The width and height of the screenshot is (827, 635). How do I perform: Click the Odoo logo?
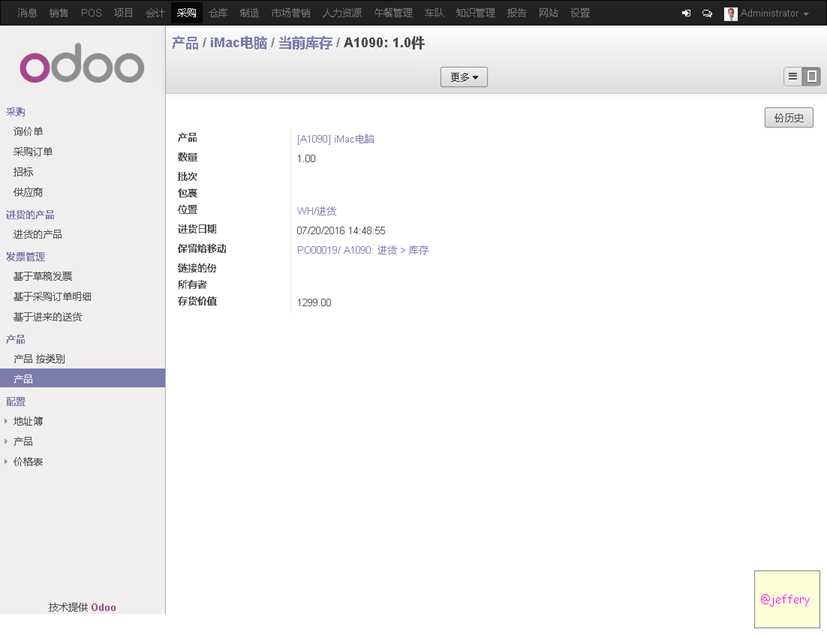82,63
